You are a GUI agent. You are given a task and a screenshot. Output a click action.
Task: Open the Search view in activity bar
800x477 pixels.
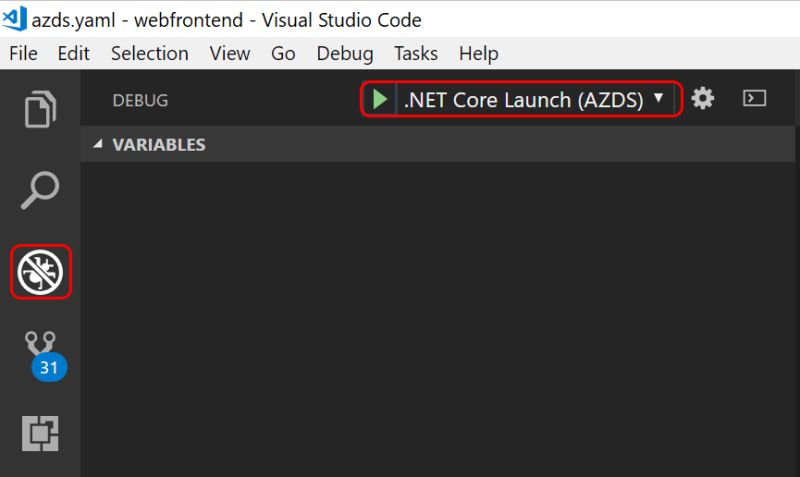click(40, 190)
